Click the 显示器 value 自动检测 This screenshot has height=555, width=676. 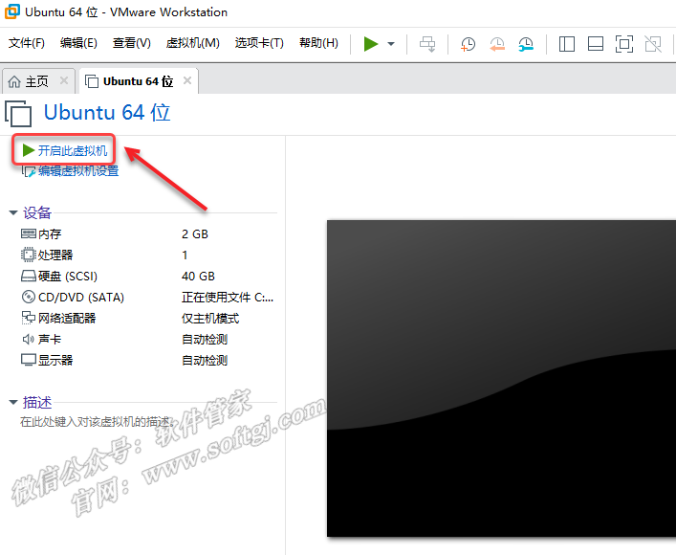click(x=204, y=360)
